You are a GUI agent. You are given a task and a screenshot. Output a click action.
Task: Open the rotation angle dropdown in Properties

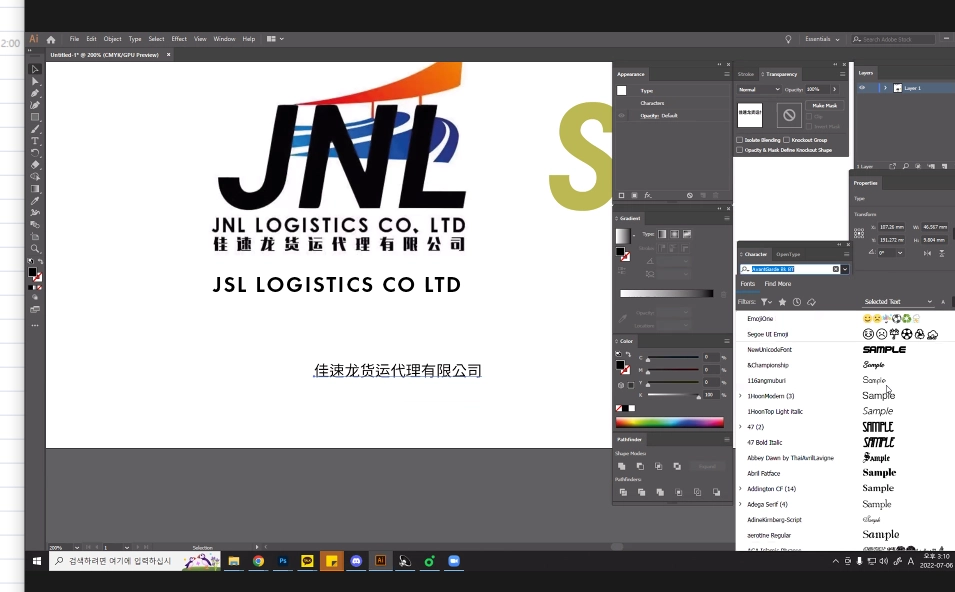(x=900, y=253)
